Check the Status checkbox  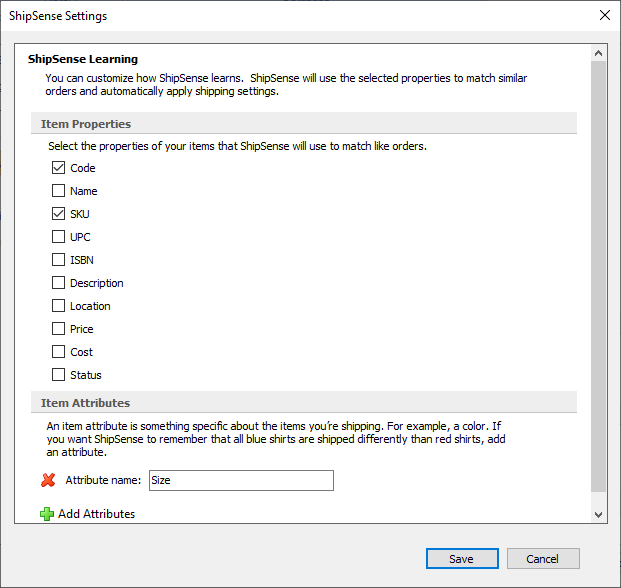coord(58,375)
